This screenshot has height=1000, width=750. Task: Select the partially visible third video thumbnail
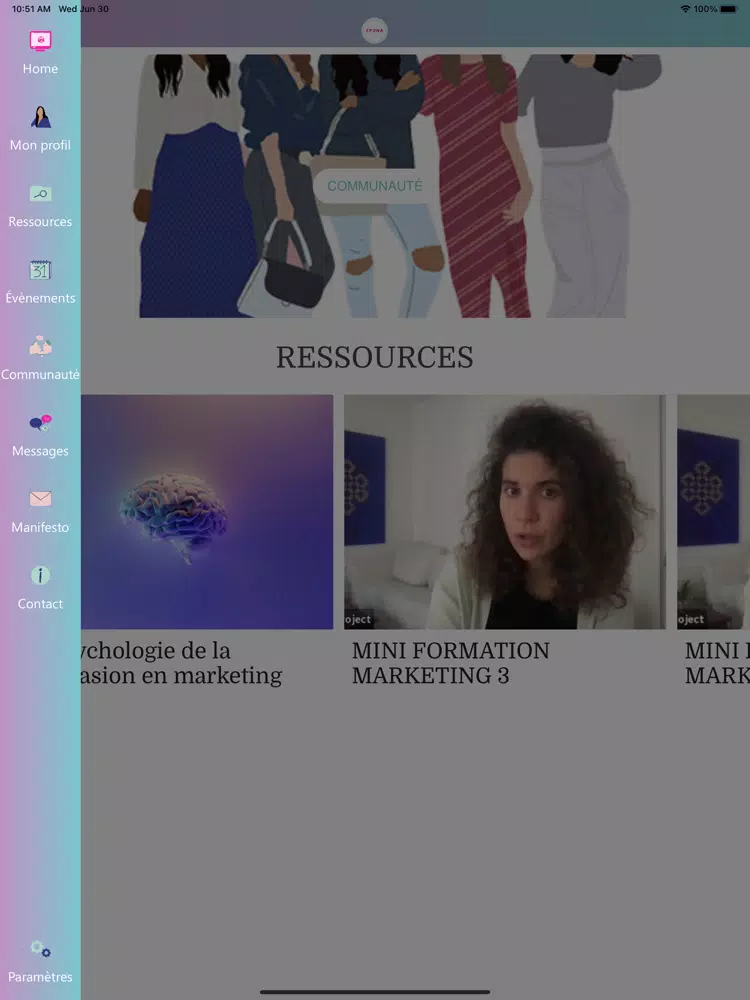[713, 511]
